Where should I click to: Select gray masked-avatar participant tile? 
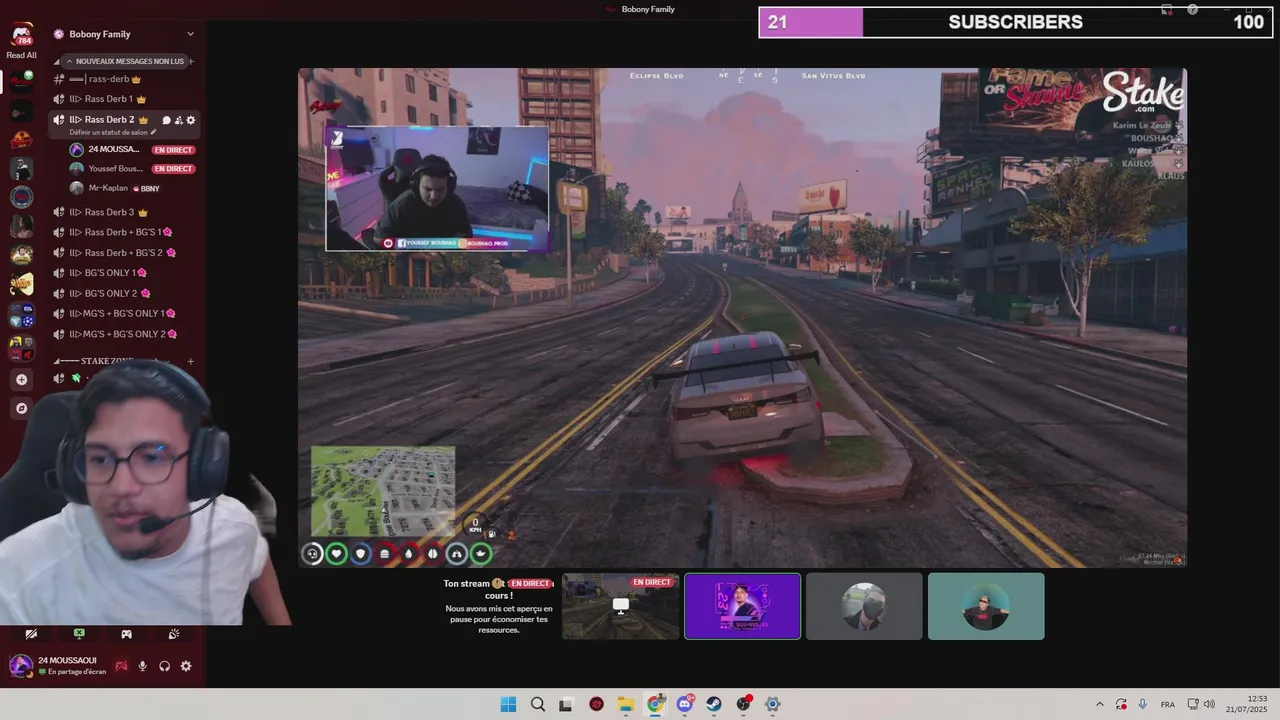pos(864,606)
